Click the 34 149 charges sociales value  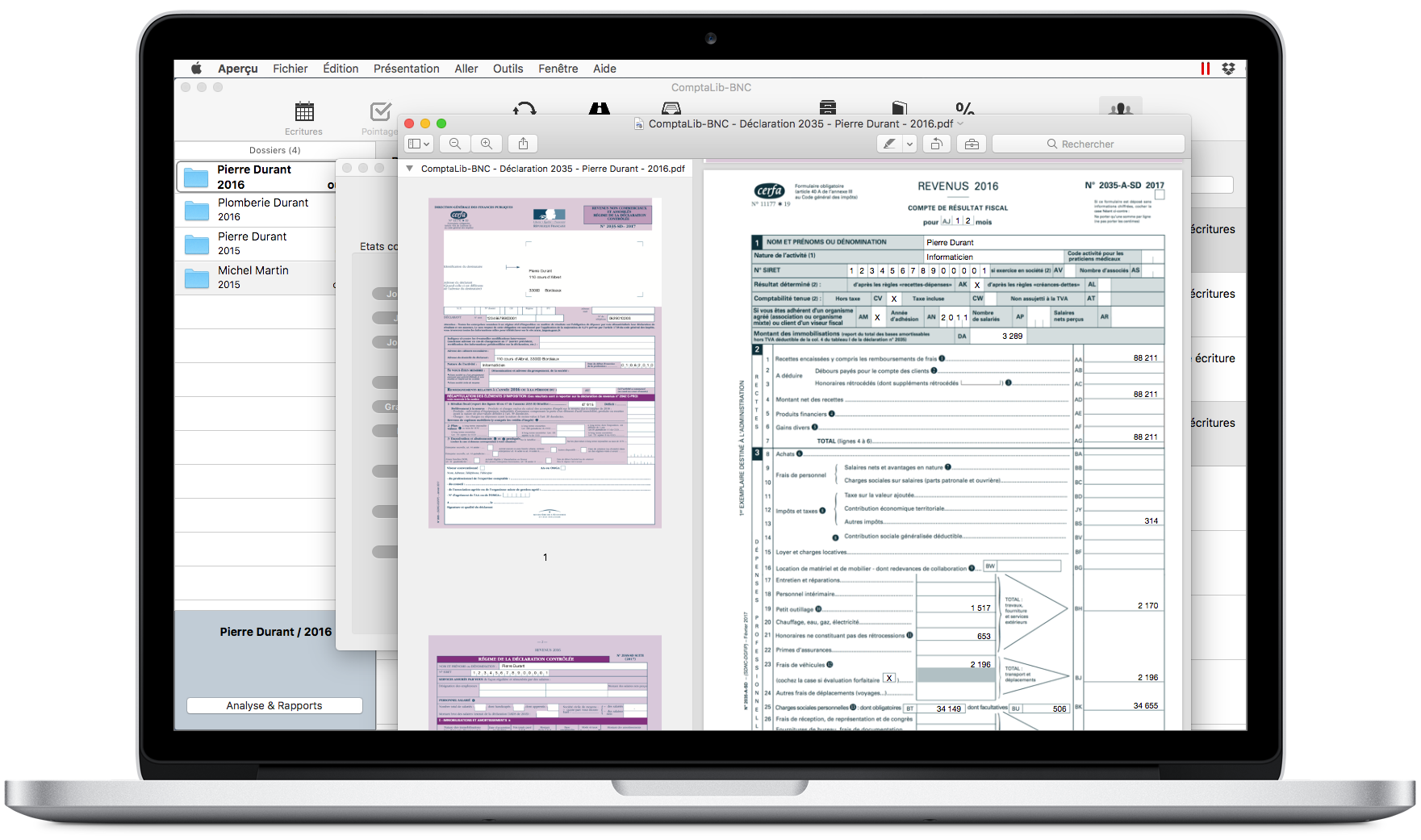(949, 708)
